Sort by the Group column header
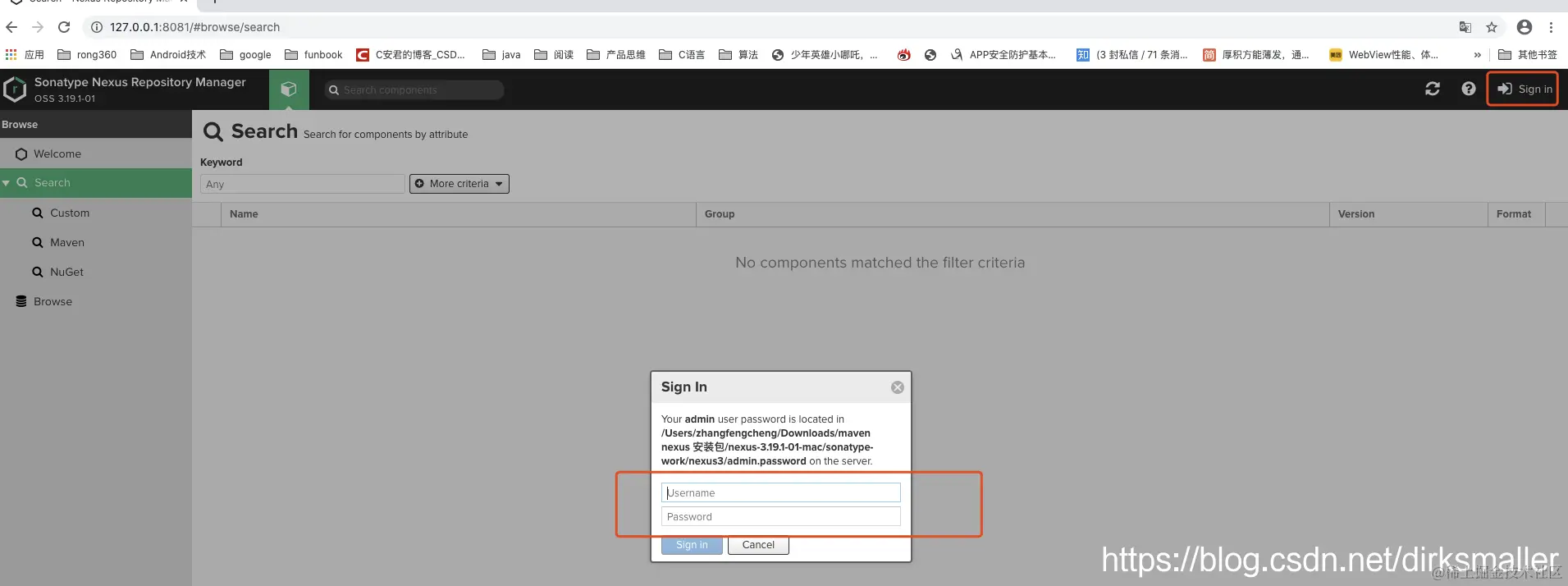The image size is (1568, 586). (x=1013, y=214)
